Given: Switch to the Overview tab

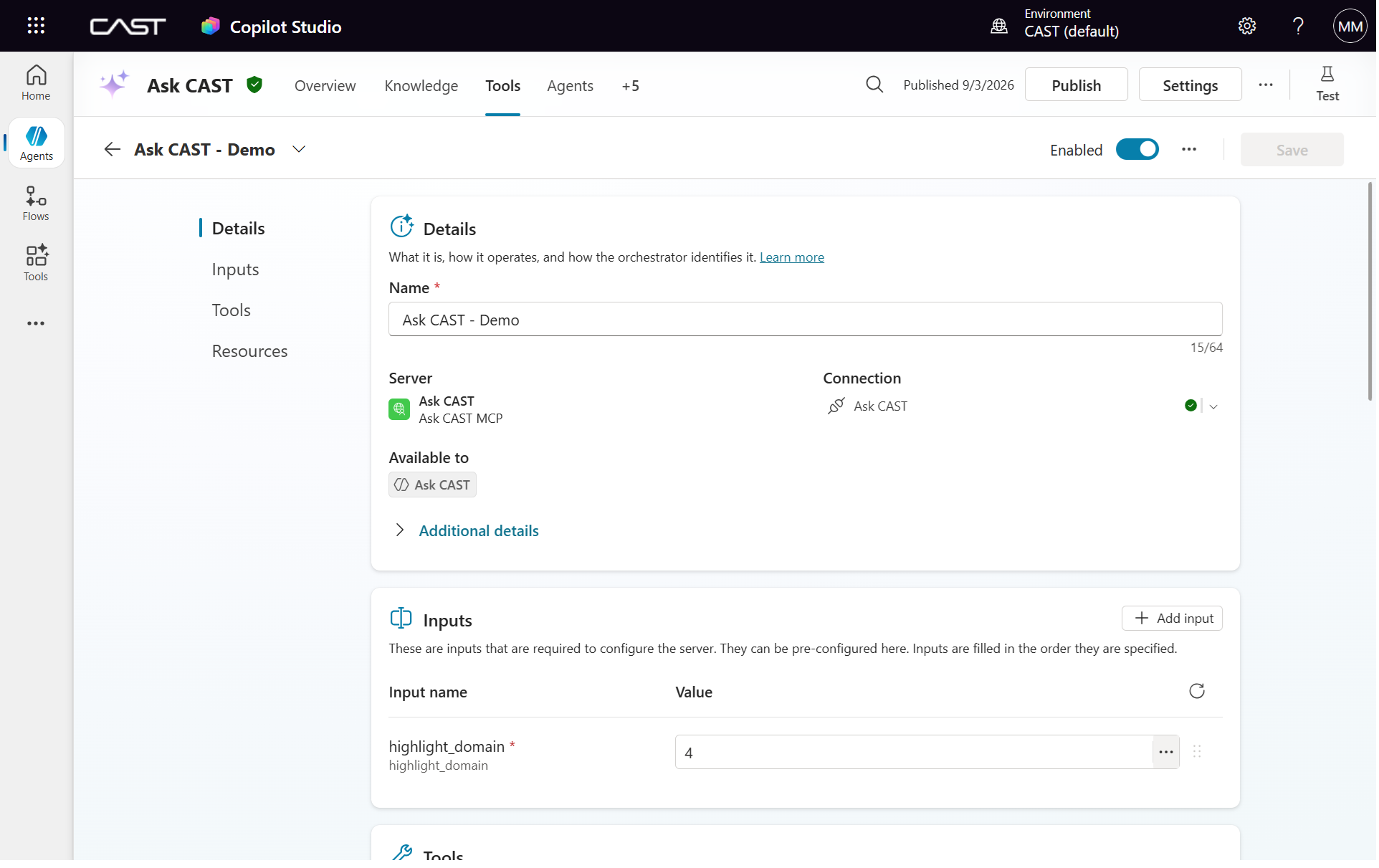Looking at the screenshot, I should tap(325, 86).
